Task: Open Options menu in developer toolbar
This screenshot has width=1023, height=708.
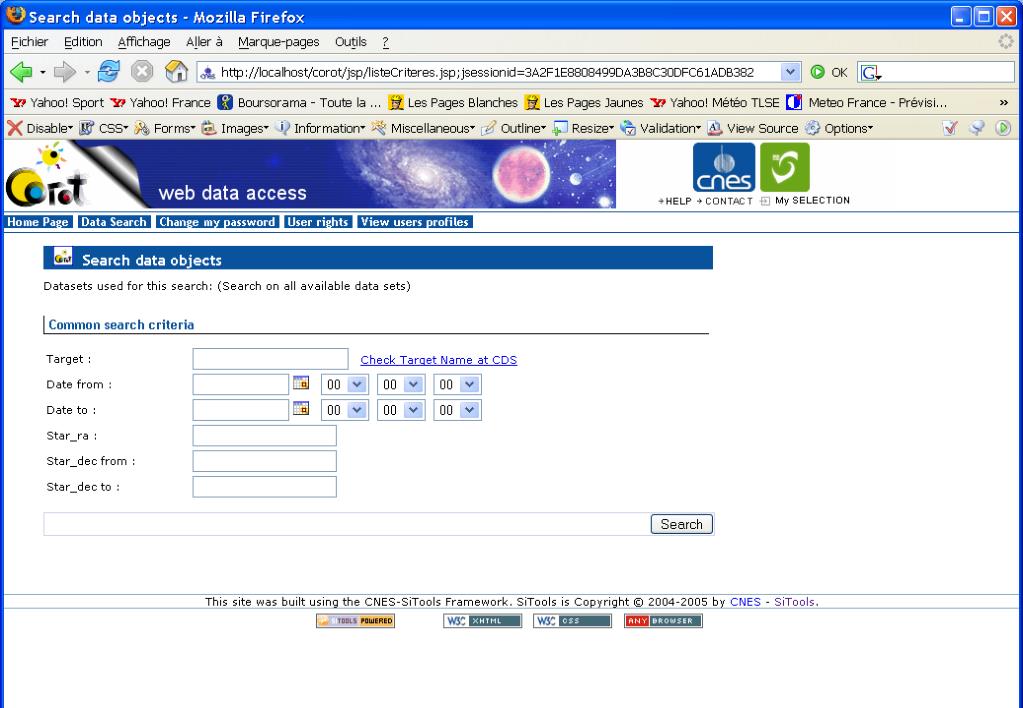Action: point(839,128)
